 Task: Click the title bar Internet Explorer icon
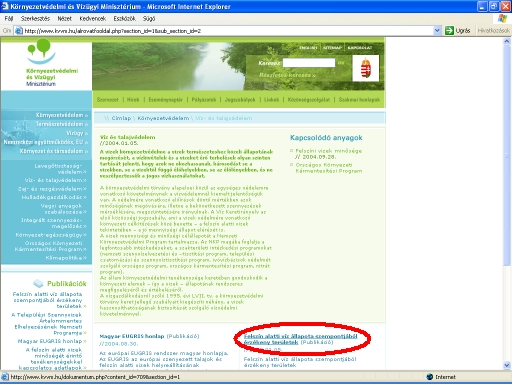click(5, 6)
